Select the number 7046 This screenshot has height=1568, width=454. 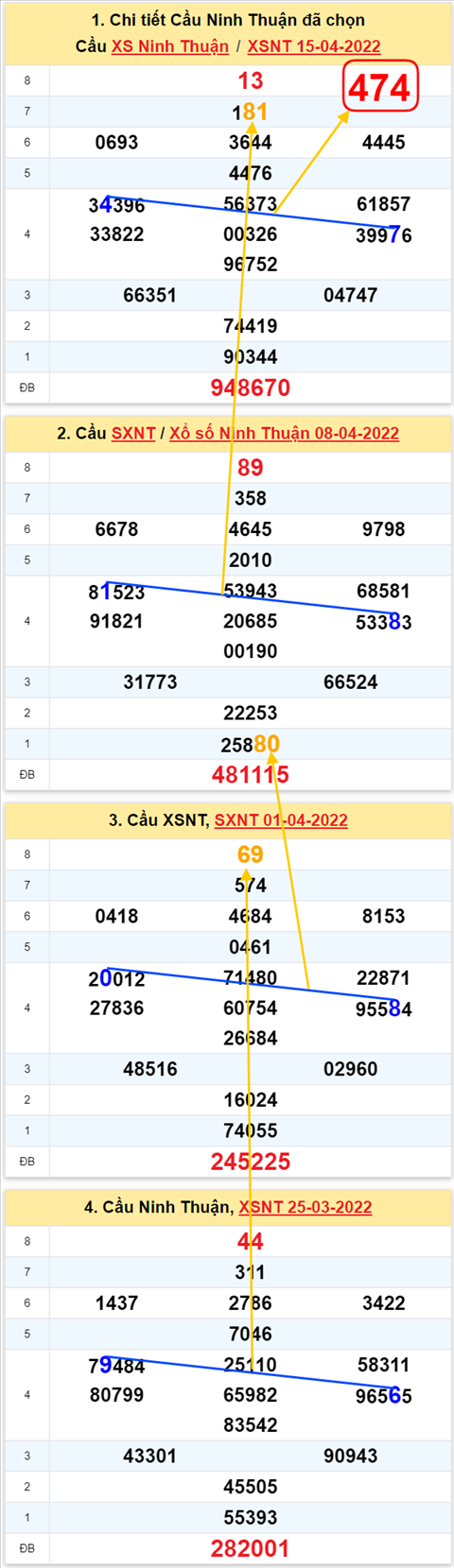pos(251,1335)
